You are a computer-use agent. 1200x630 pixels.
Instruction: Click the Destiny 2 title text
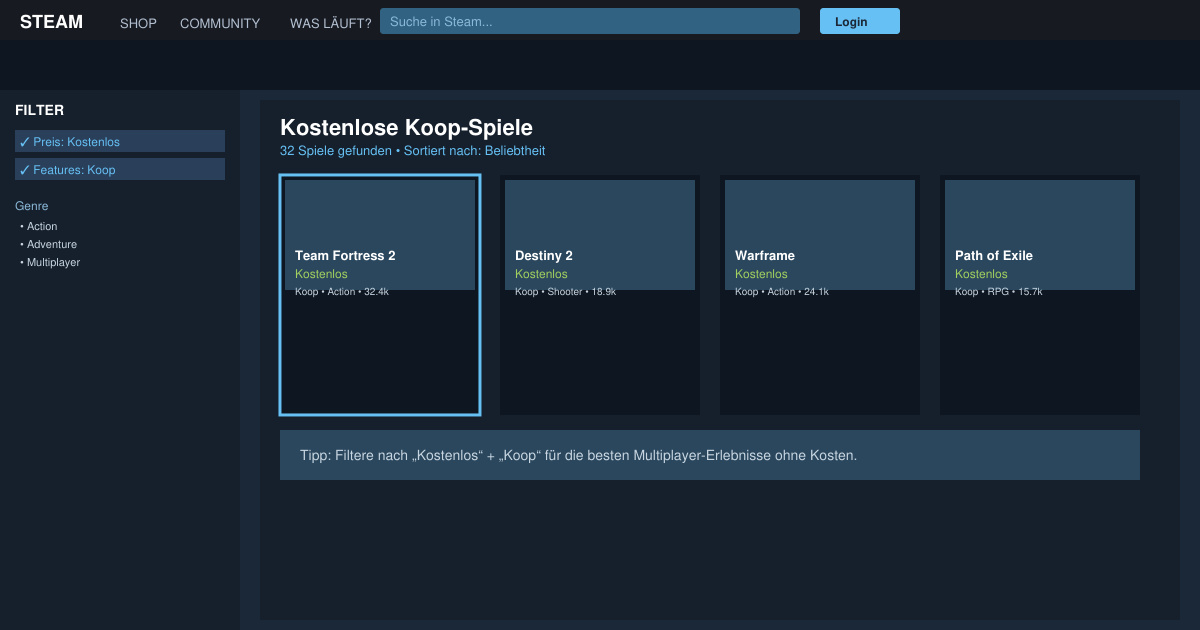(x=544, y=255)
